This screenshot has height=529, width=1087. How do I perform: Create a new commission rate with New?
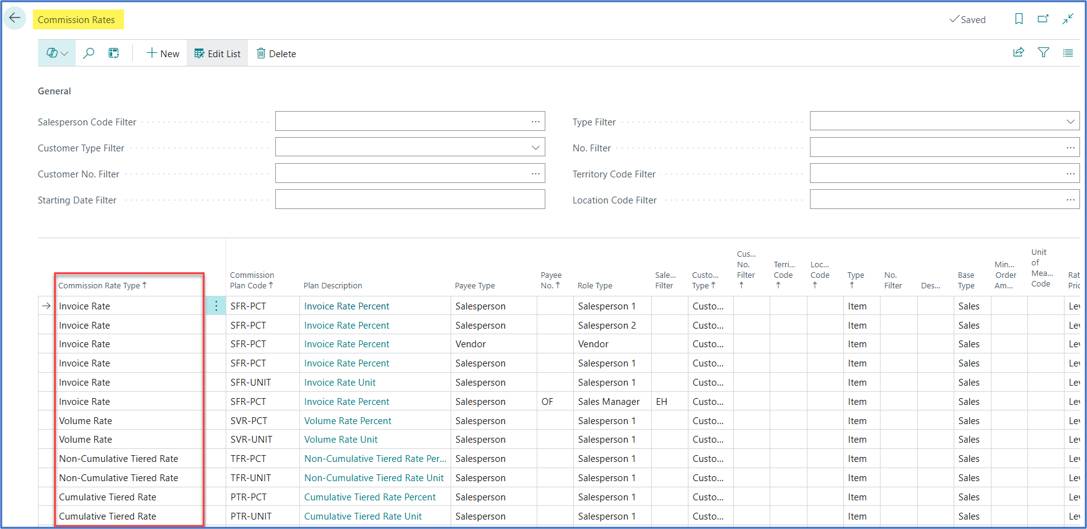tap(163, 53)
